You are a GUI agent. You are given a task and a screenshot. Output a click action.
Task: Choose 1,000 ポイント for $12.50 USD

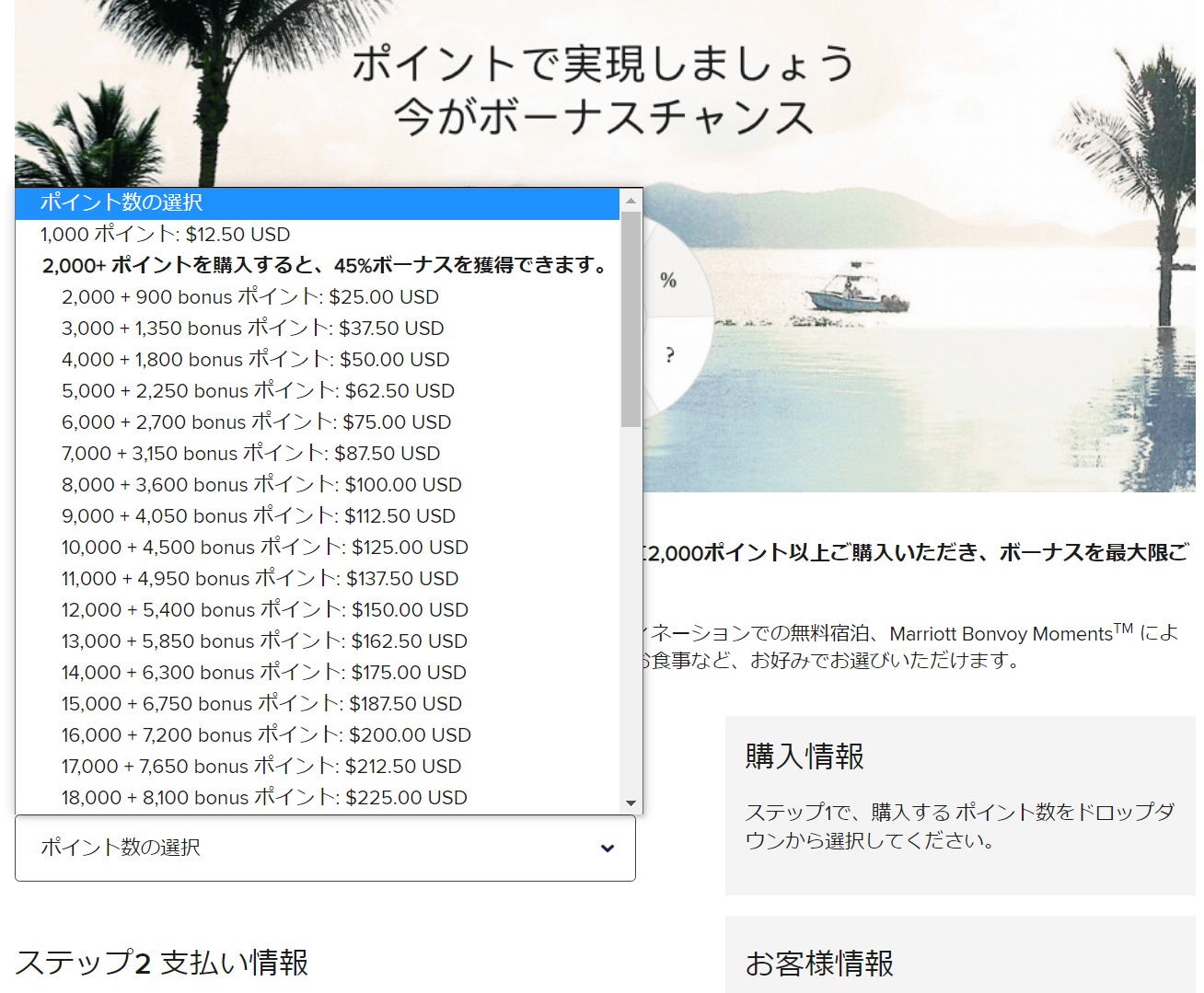(x=166, y=235)
